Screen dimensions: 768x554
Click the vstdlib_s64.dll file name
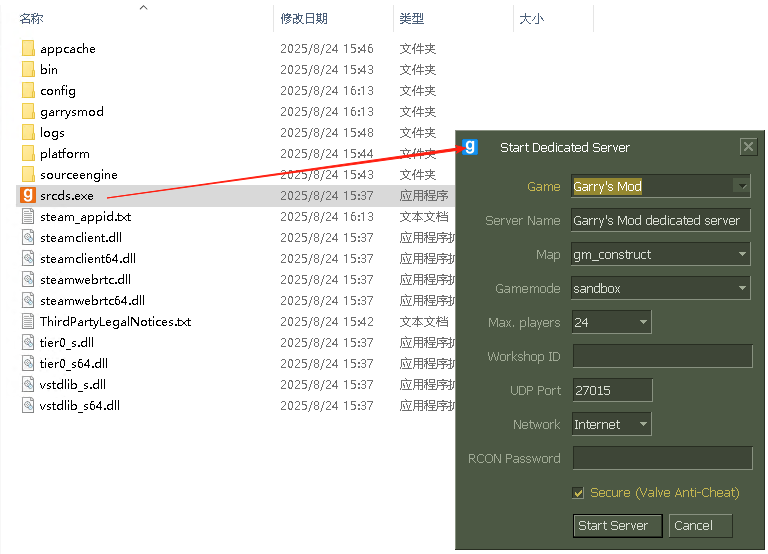coord(80,406)
